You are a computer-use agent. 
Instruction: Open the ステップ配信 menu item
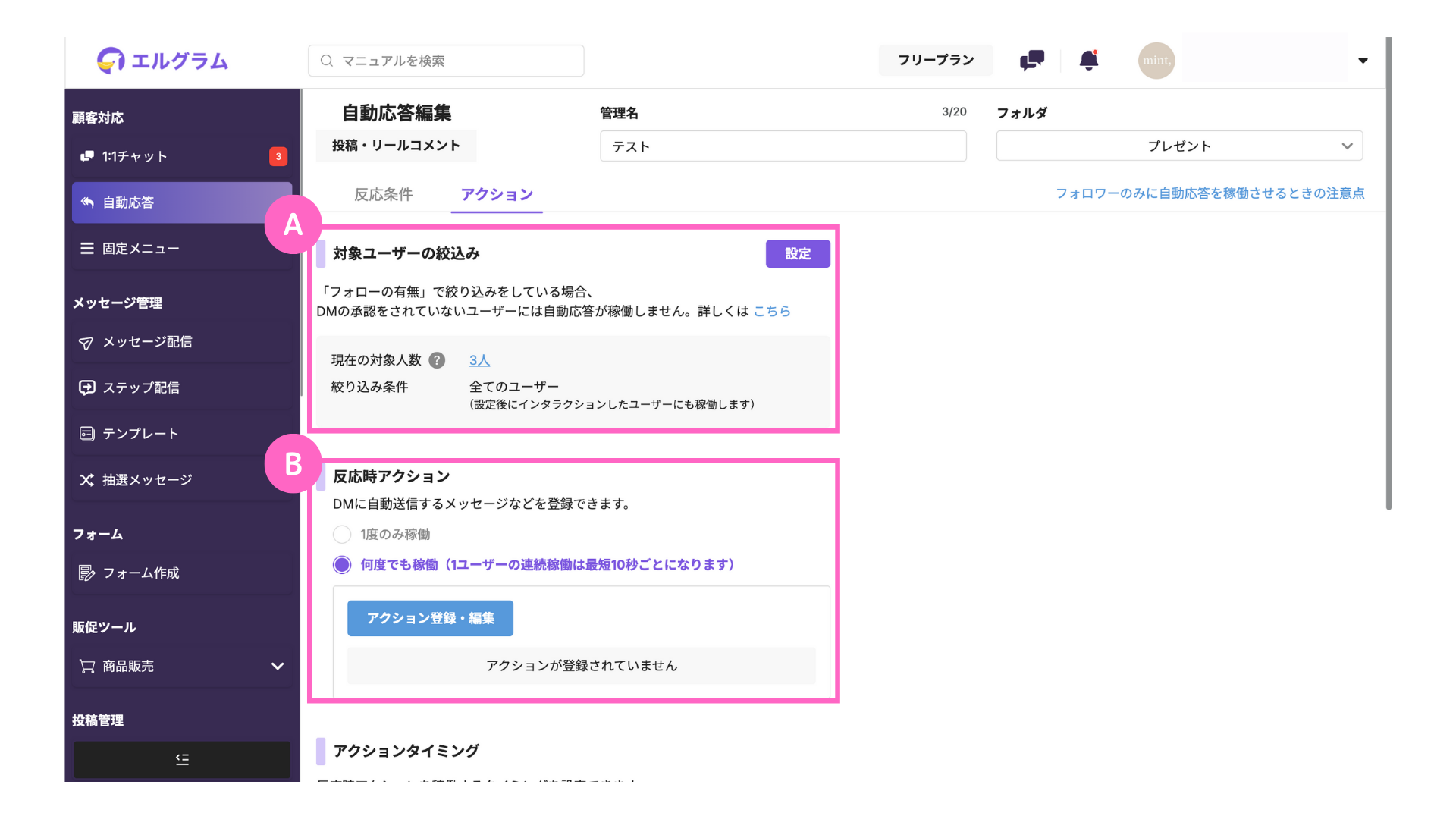tap(182, 388)
